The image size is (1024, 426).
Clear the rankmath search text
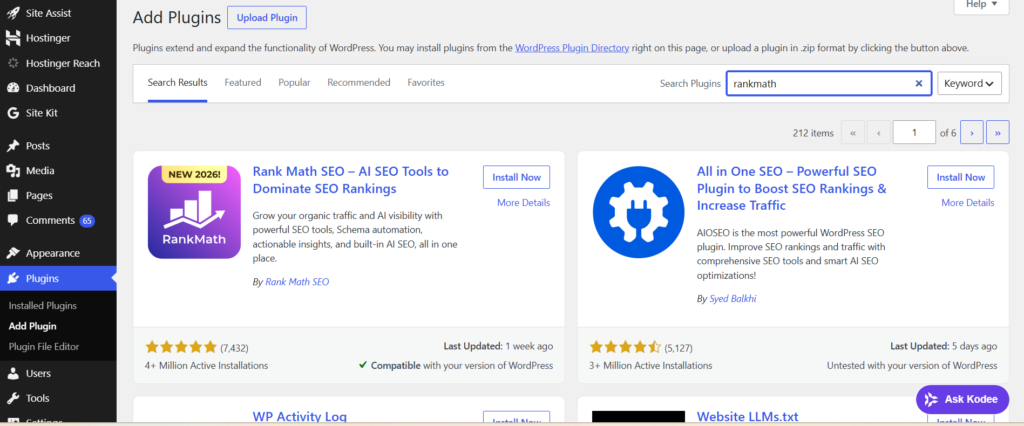(x=919, y=84)
